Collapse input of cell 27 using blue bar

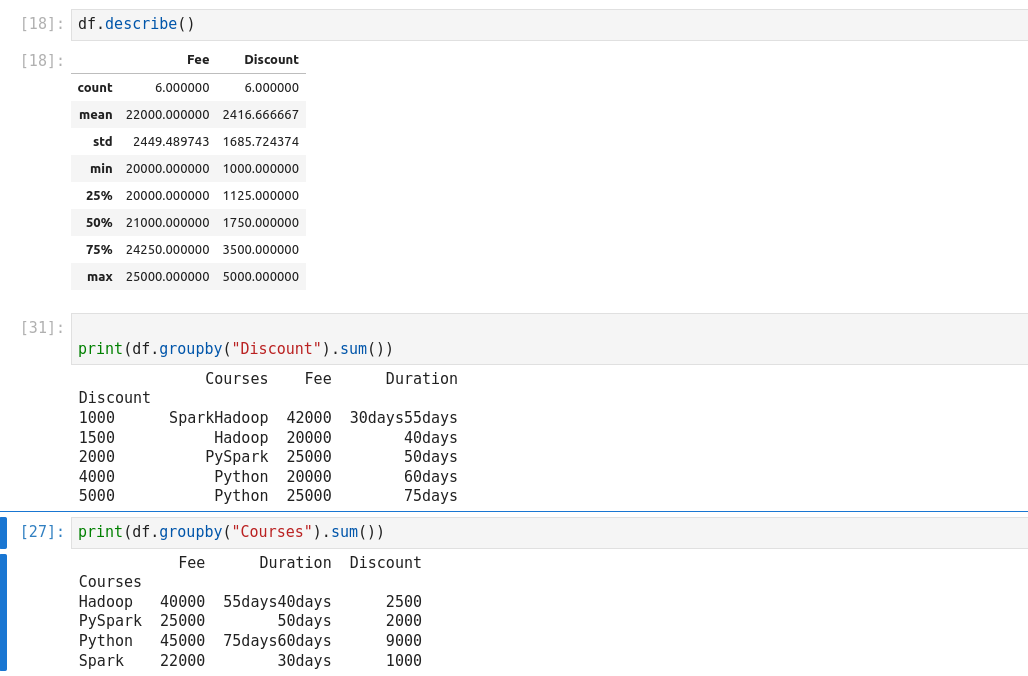pyautogui.click(x=3, y=532)
